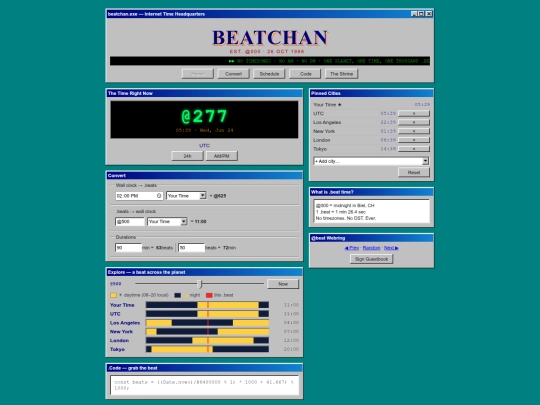Click Los Angeles 04:00 time in Explore
Image resolution: width=540 pixels, height=405 pixels.
(x=291, y=323)
